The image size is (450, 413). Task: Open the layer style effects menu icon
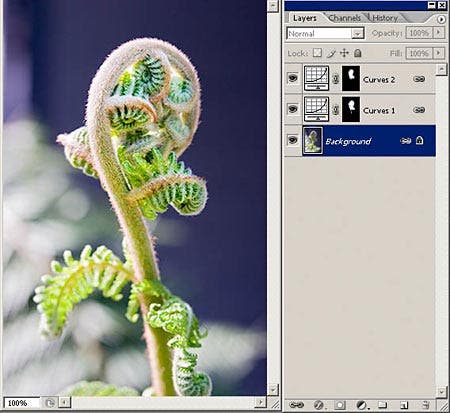[319, 405]
